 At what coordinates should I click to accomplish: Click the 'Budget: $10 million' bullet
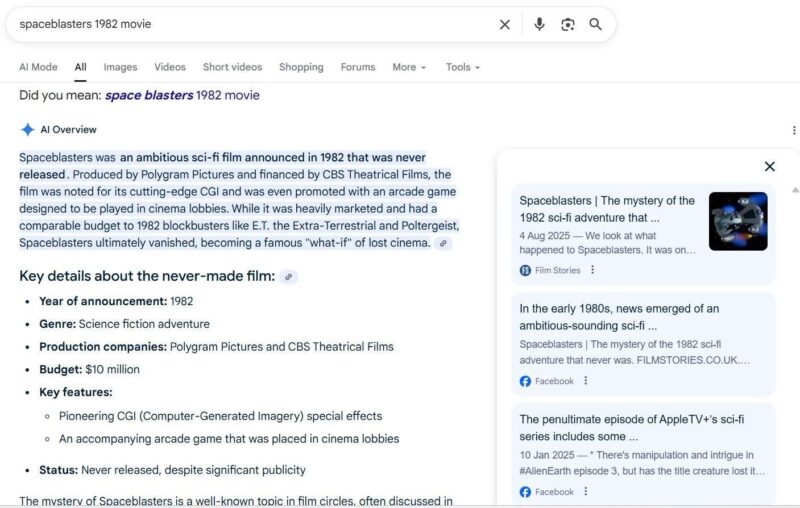coord(89,369)
